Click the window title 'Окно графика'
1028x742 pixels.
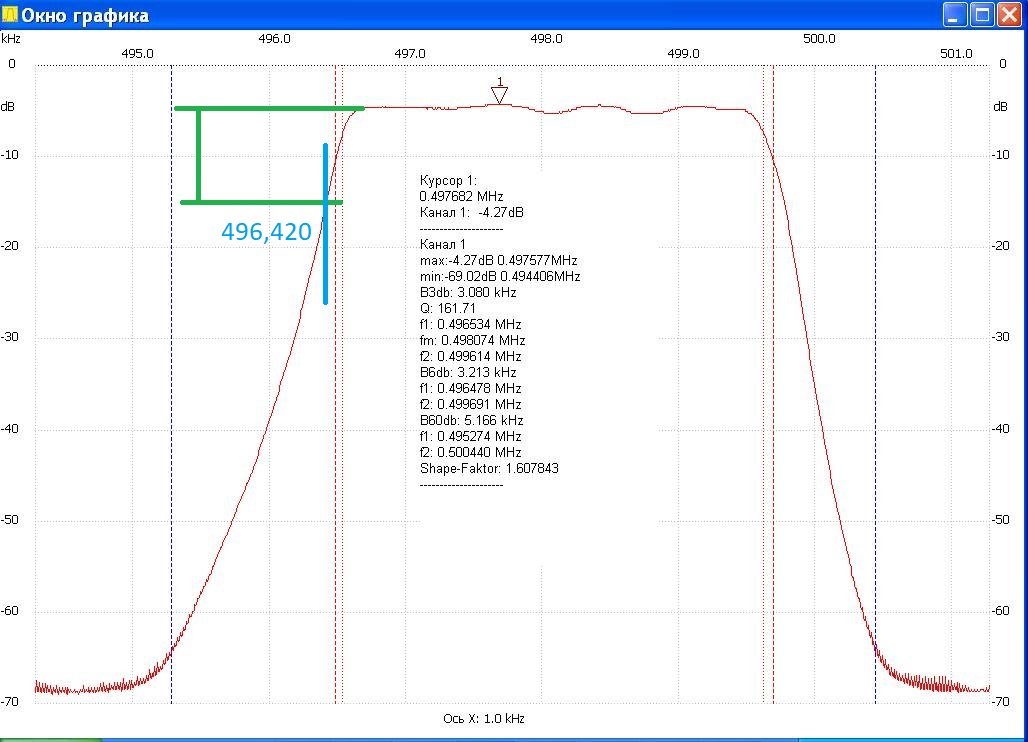(x=85, y=15)
